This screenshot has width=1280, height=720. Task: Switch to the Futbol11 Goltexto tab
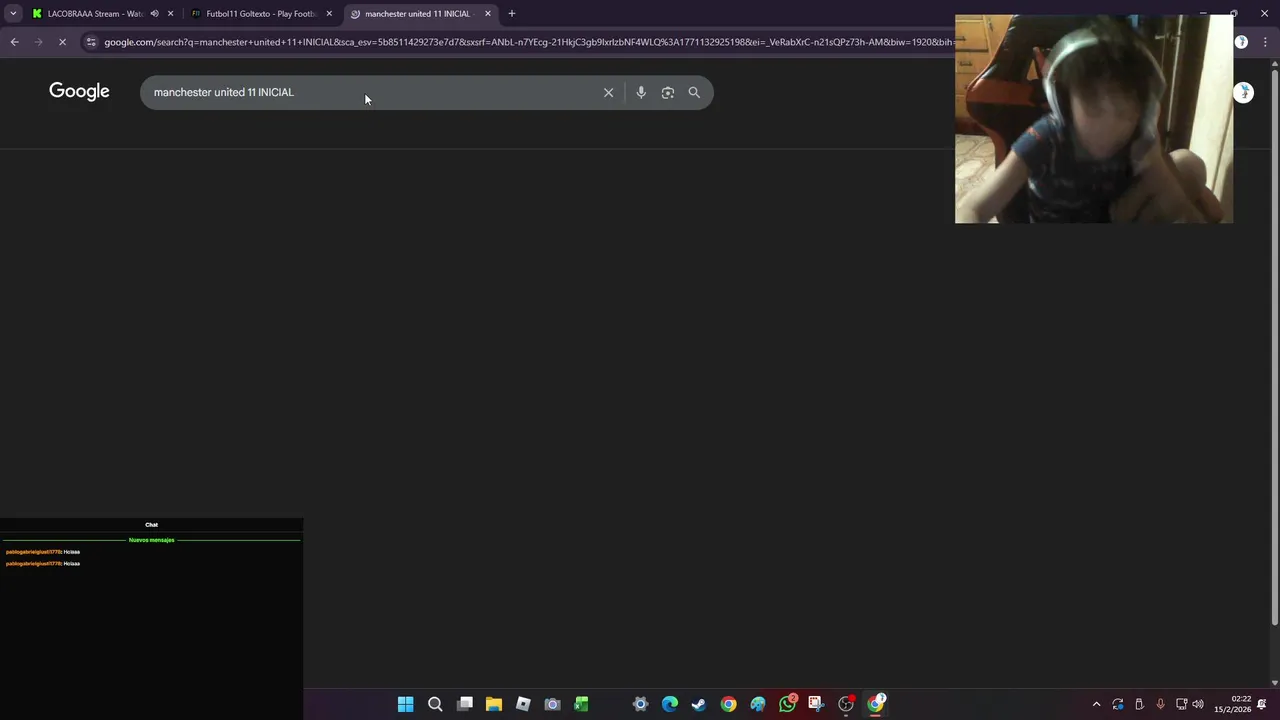(260, 14)
